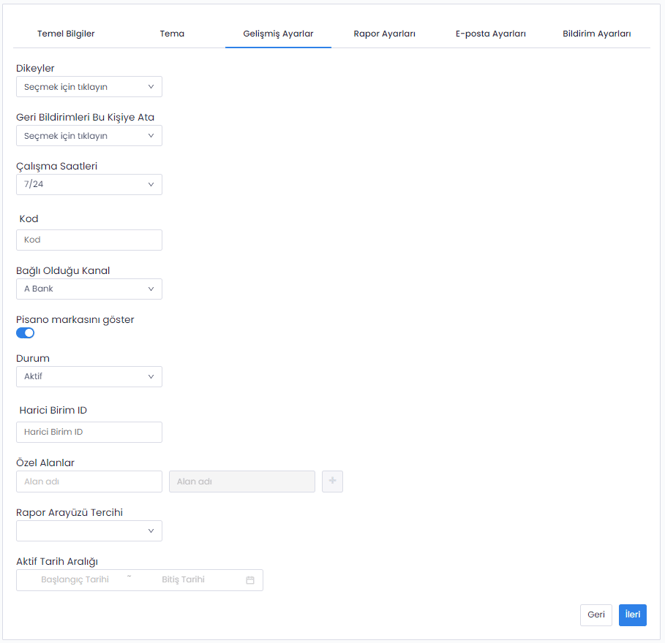Open the Rapor Arayüzü Tercihi dropdown
Viewport: 665px width, 643px height.
click(x=89, y=531)
